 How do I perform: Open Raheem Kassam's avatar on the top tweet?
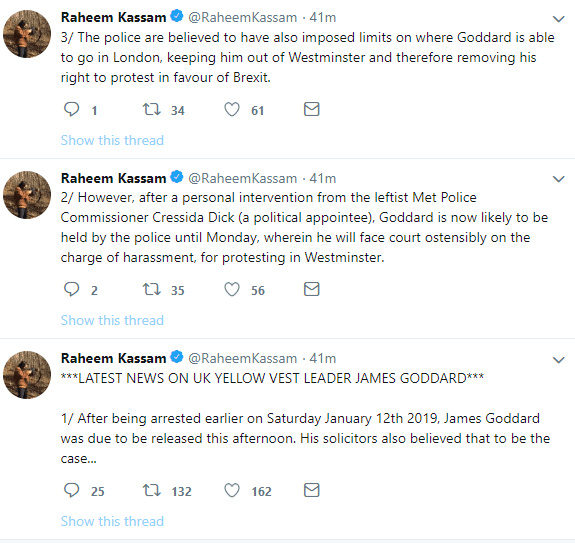point(27,34)
